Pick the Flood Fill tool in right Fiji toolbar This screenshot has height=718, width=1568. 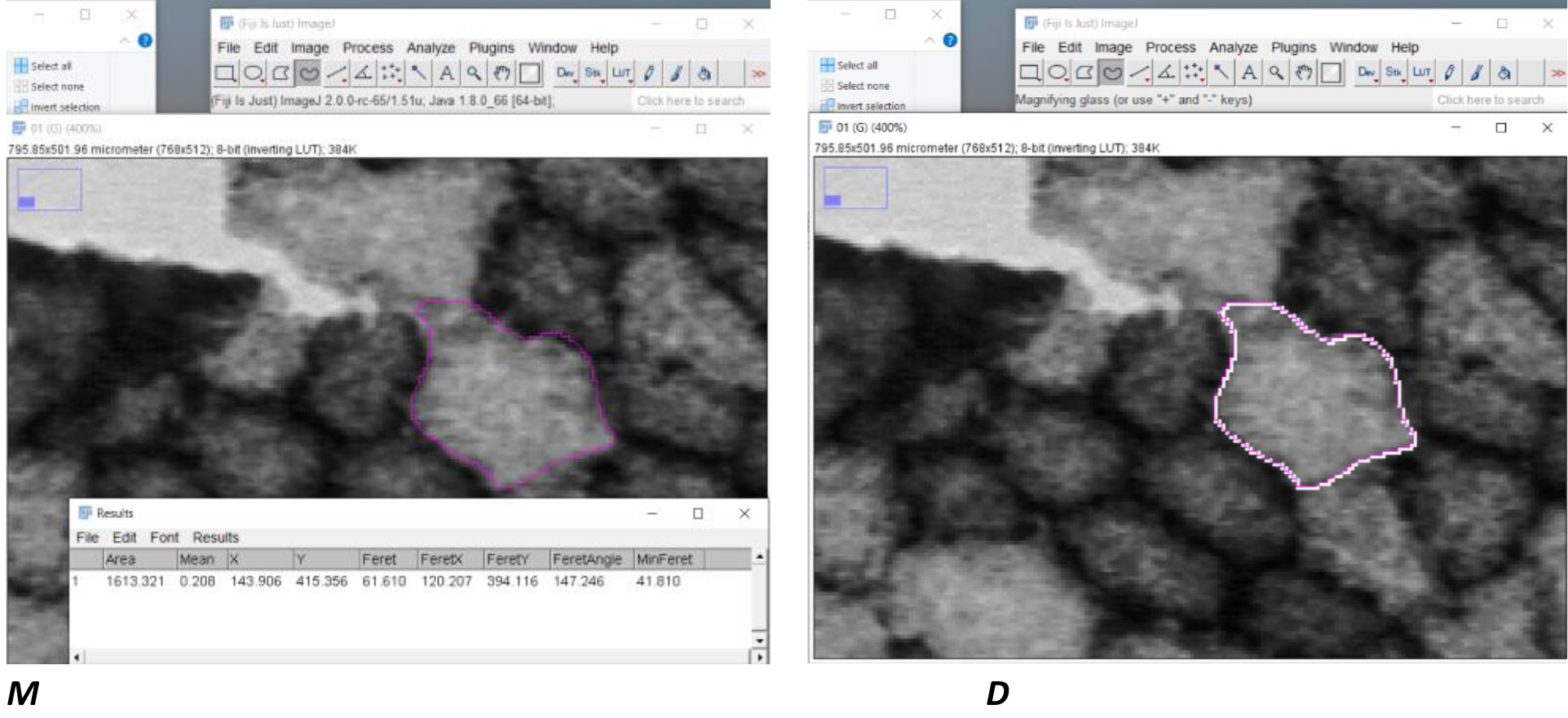point(1504,73)
